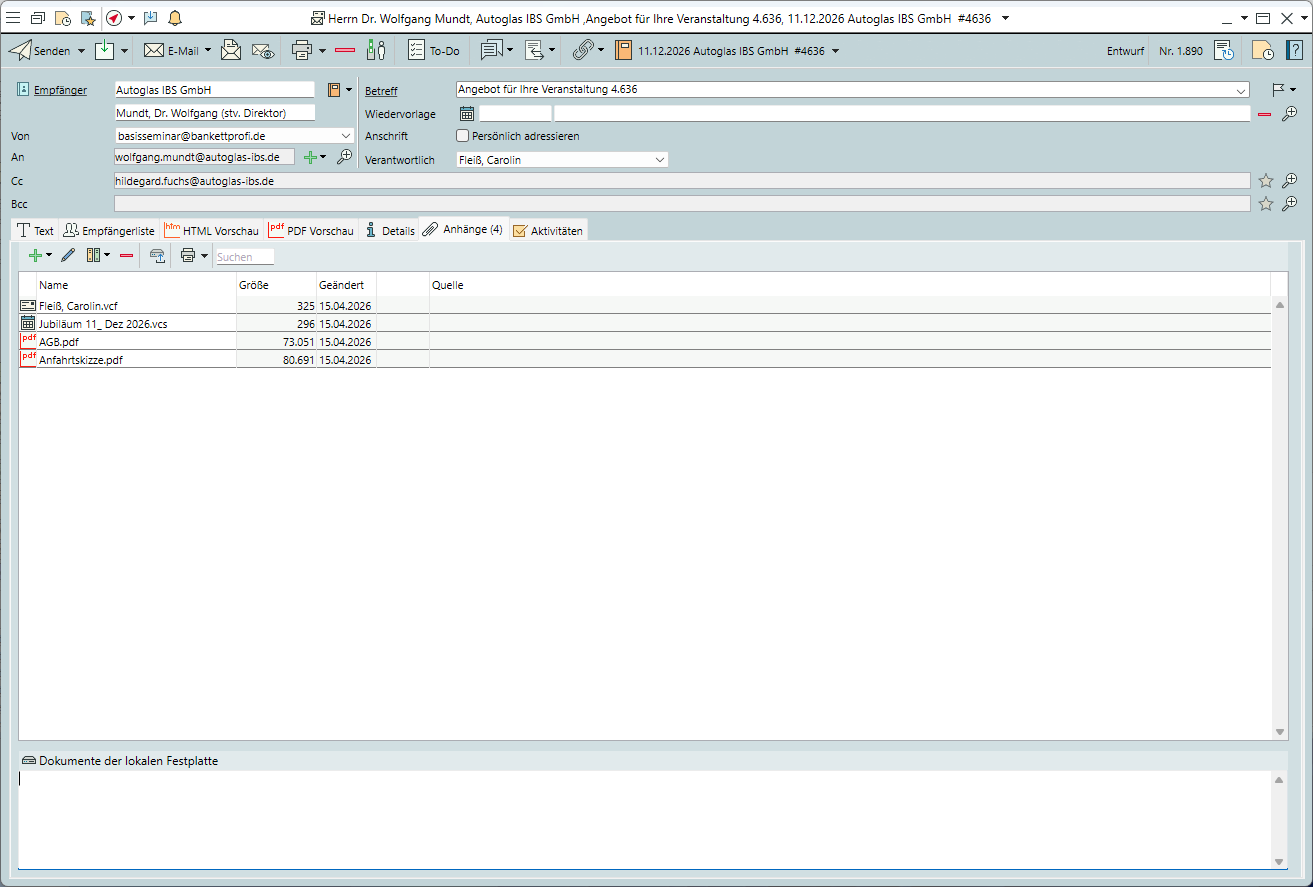Click the star icon beside Cc field
This screenshot has height=887, width=1313.
tap(1265, 181)
